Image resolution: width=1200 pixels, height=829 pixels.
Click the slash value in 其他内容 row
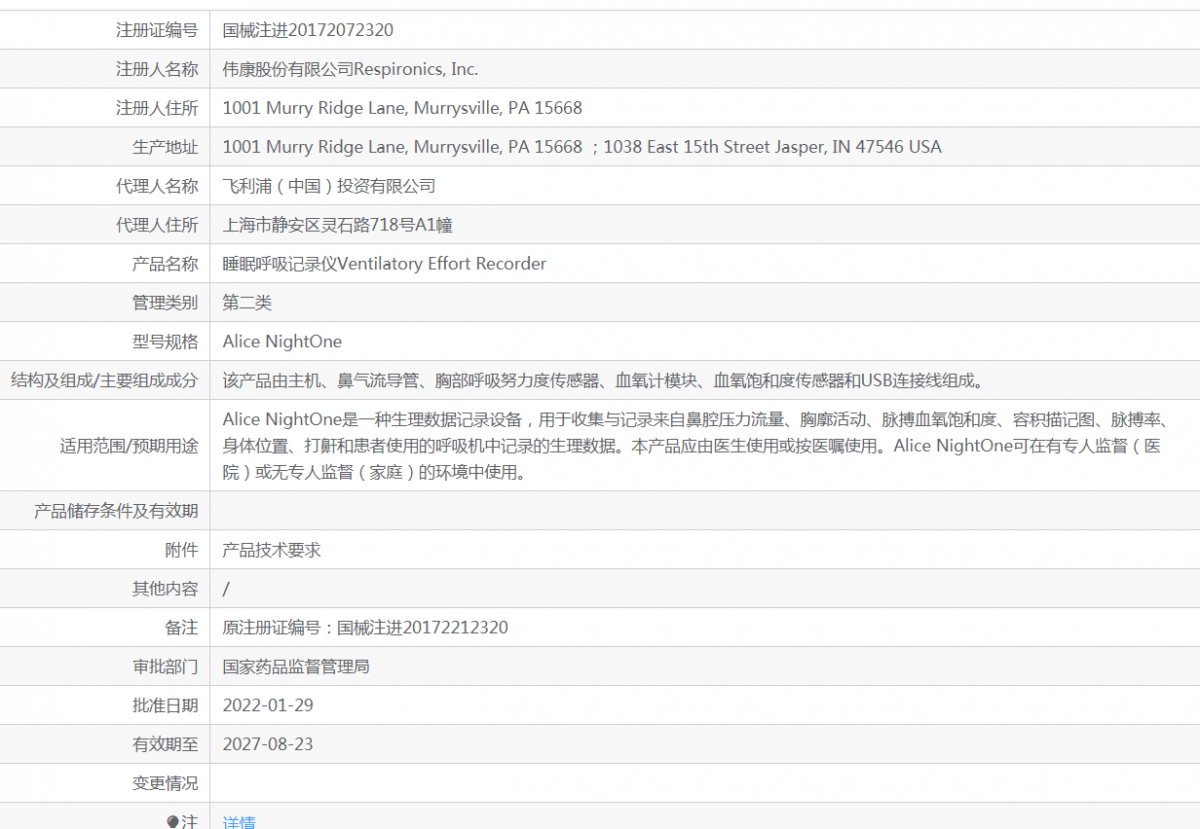click(x=226, y=589)
